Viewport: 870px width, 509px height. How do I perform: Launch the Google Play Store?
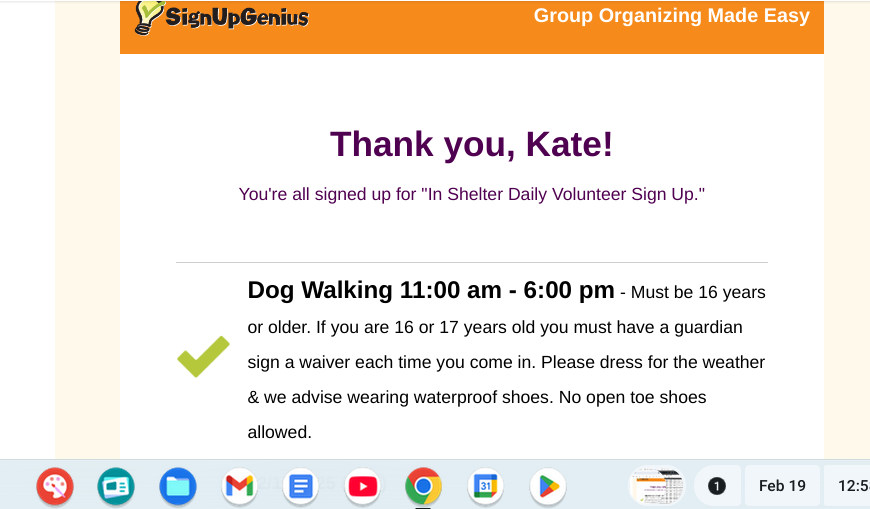pyautogui.click(x=547, y=487)
